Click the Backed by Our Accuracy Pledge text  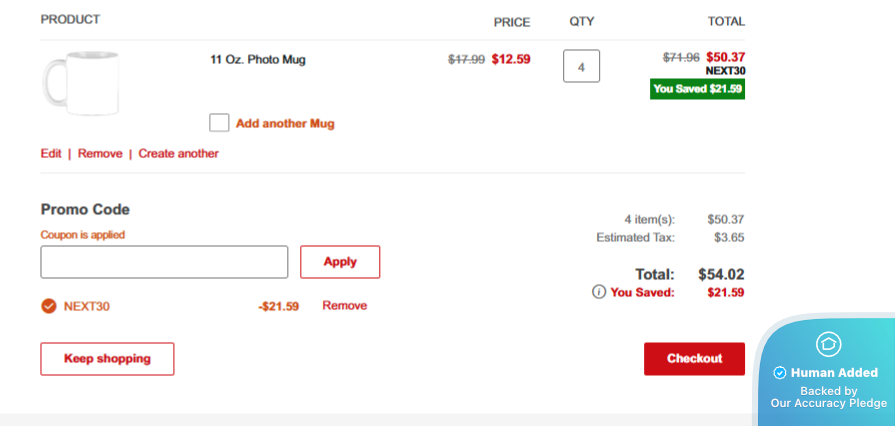pos(828,397)
